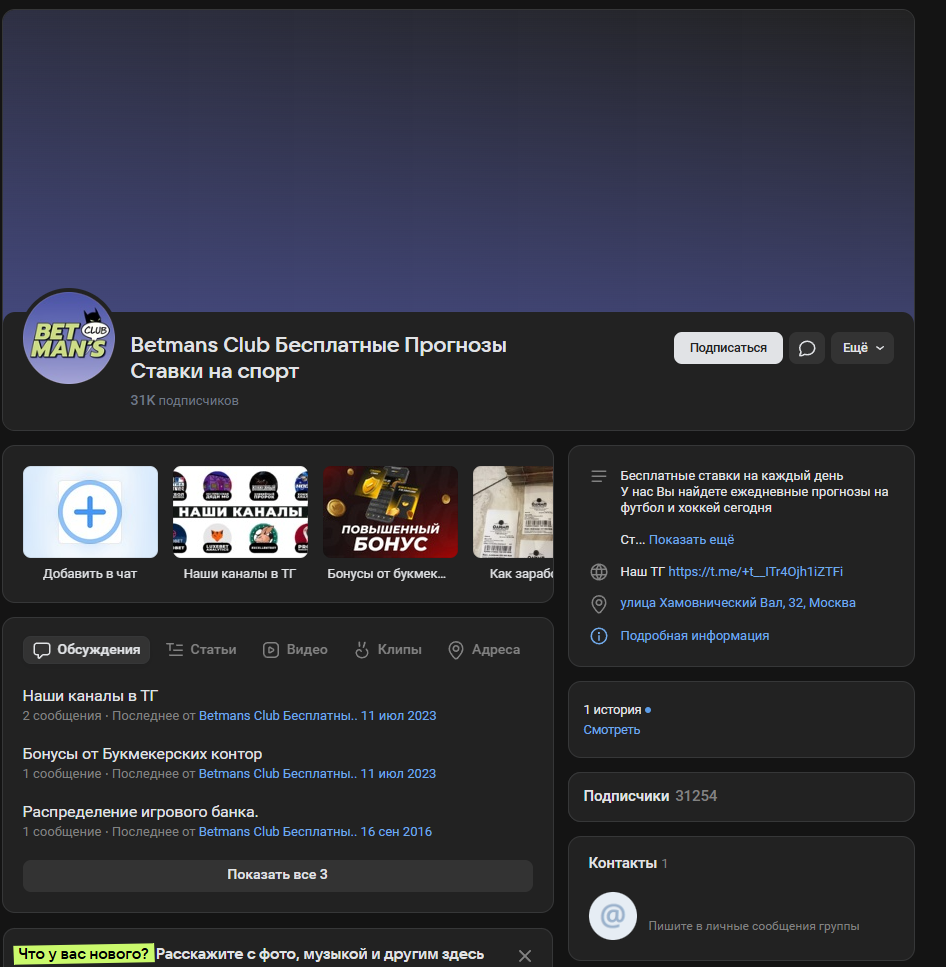Image resolution: width=946 pixels, height=967 pixels.
Task: Click the Betmans Club group avatar
Action: (x=69, y=337)
